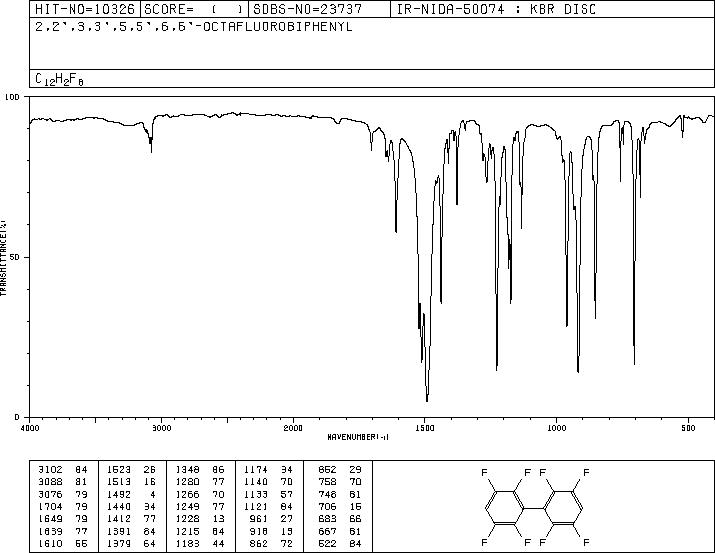
Task: Select peak table entry 1391
Action: pos(131,531)
